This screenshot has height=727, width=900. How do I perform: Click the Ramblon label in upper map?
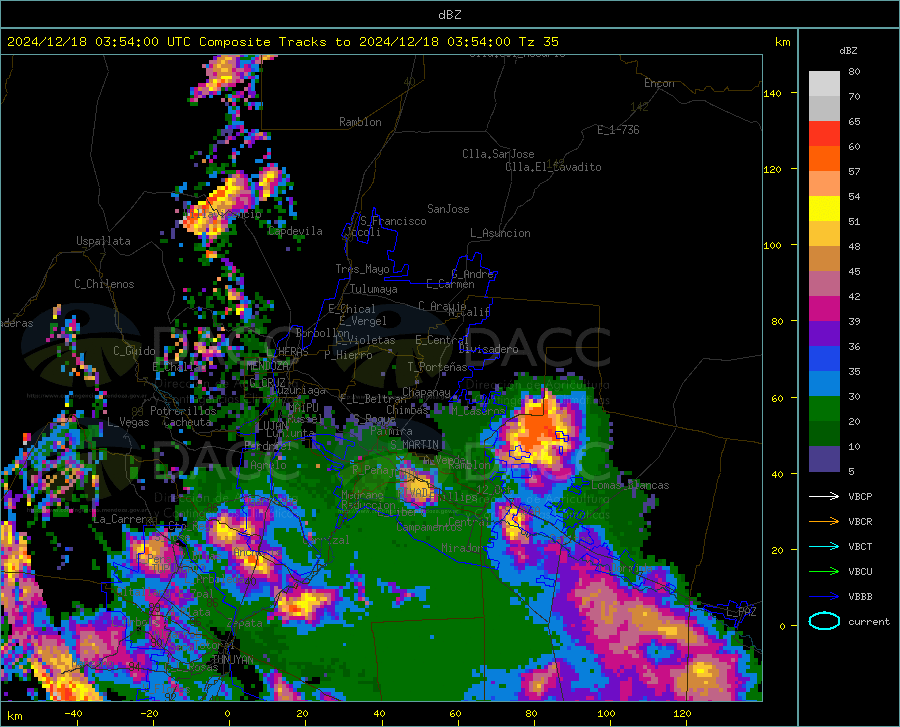(360, 122)
